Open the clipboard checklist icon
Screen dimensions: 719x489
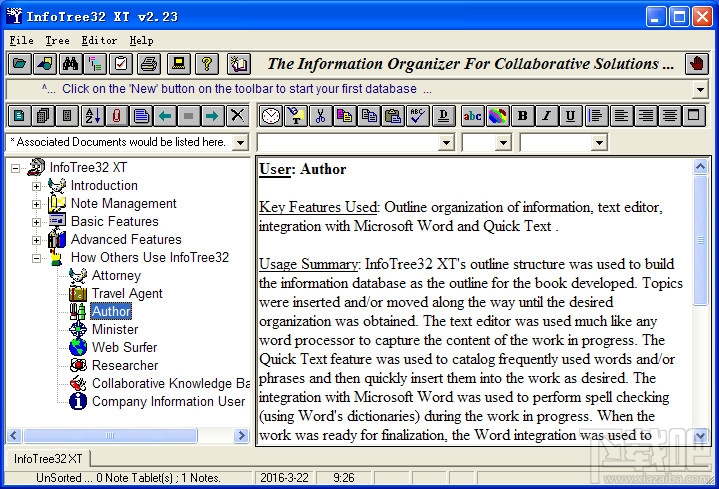pos(121,64)
